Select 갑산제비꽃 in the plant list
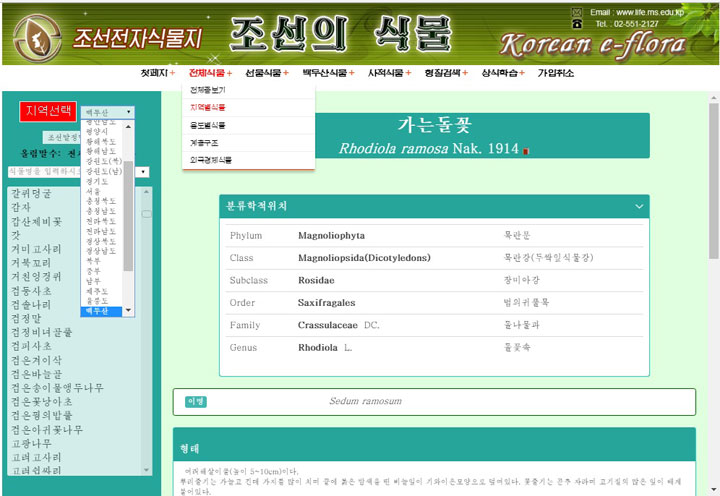Image resolution: width=720 pixels, height=496 pixels. [x=36, y=221]
